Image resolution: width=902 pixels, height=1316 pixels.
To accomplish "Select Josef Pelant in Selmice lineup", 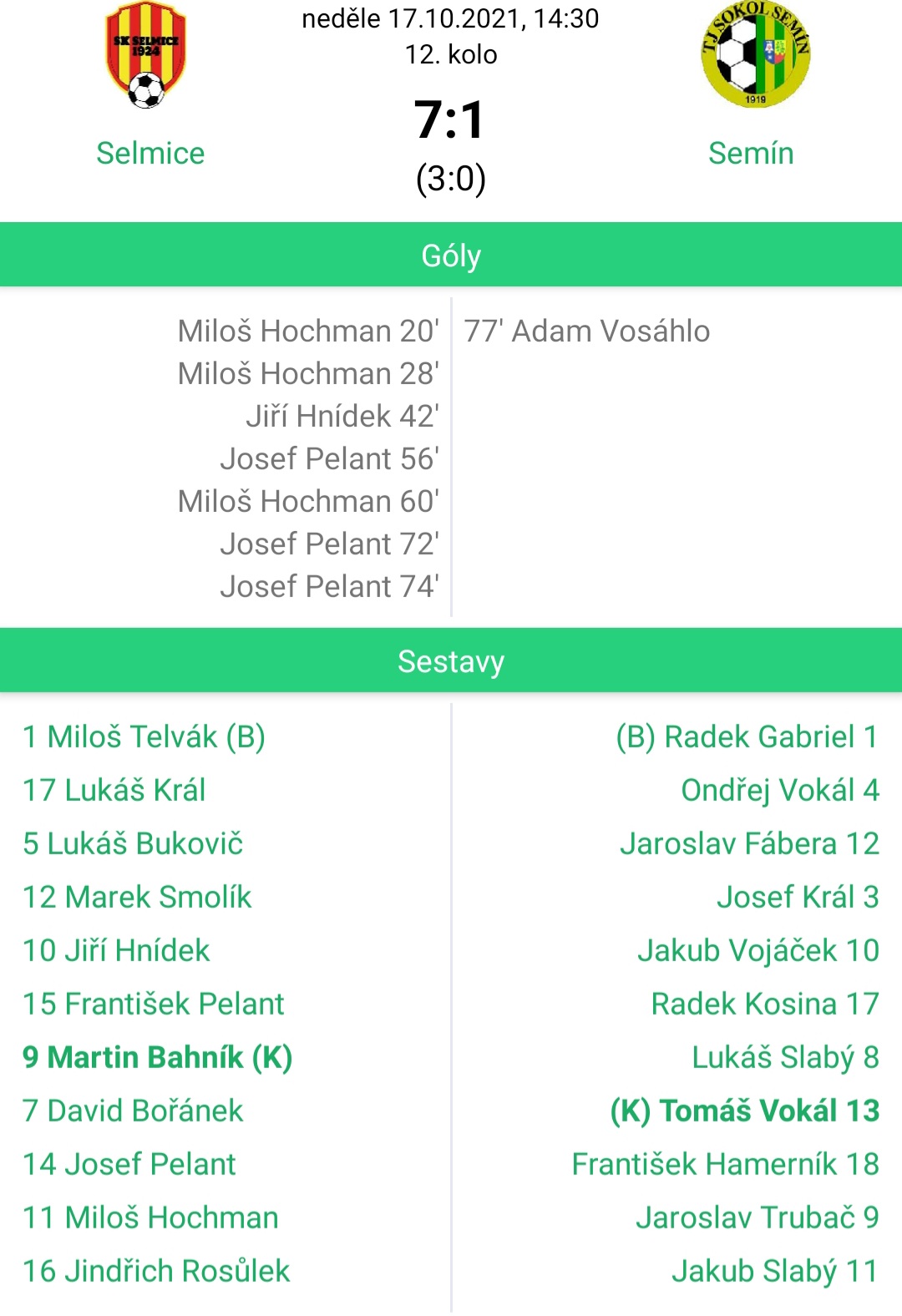I will (129, 1164).
